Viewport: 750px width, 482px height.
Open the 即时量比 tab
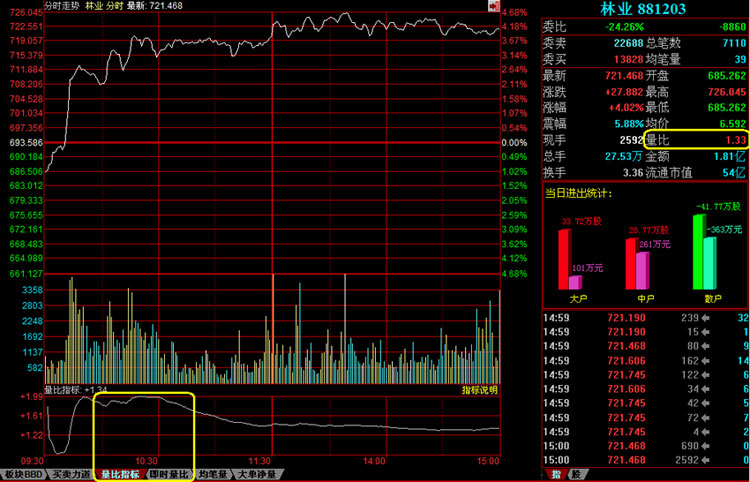168,474
